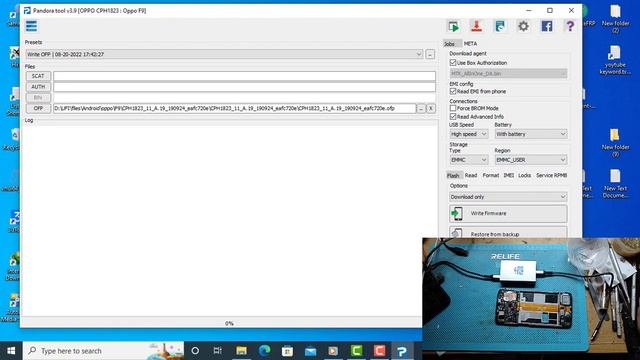Click the red download arrow toolbar icon
Viewport: 640px width, 360px height.
(476, 27)
